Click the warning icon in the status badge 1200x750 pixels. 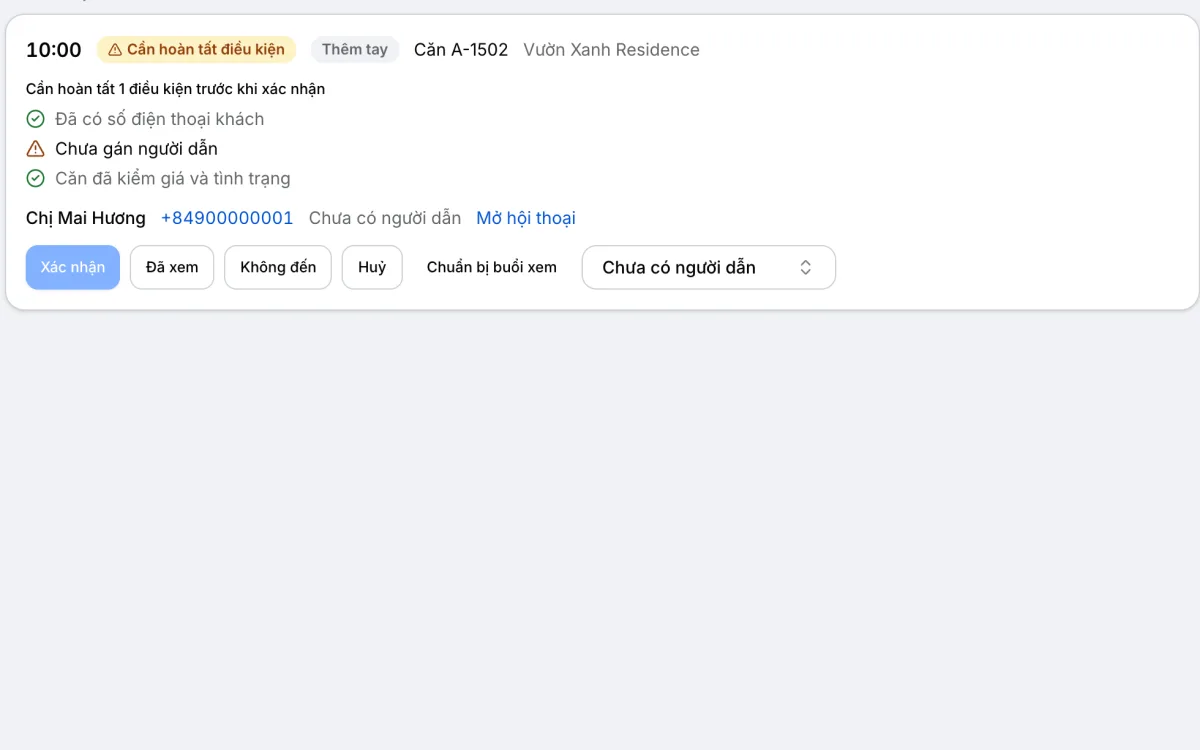point(115,50)
